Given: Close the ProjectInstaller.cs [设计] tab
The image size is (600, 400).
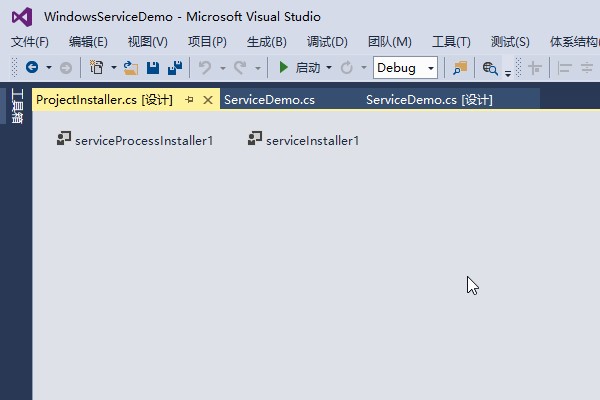Looking at the screenshot, I should [x=208, y=100].
